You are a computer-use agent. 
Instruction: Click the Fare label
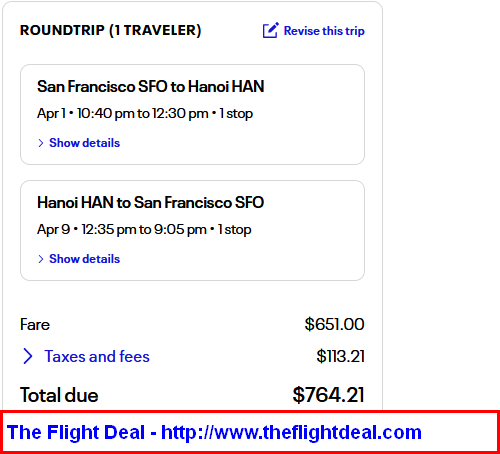pyautogui.click(x=35, y=325)
